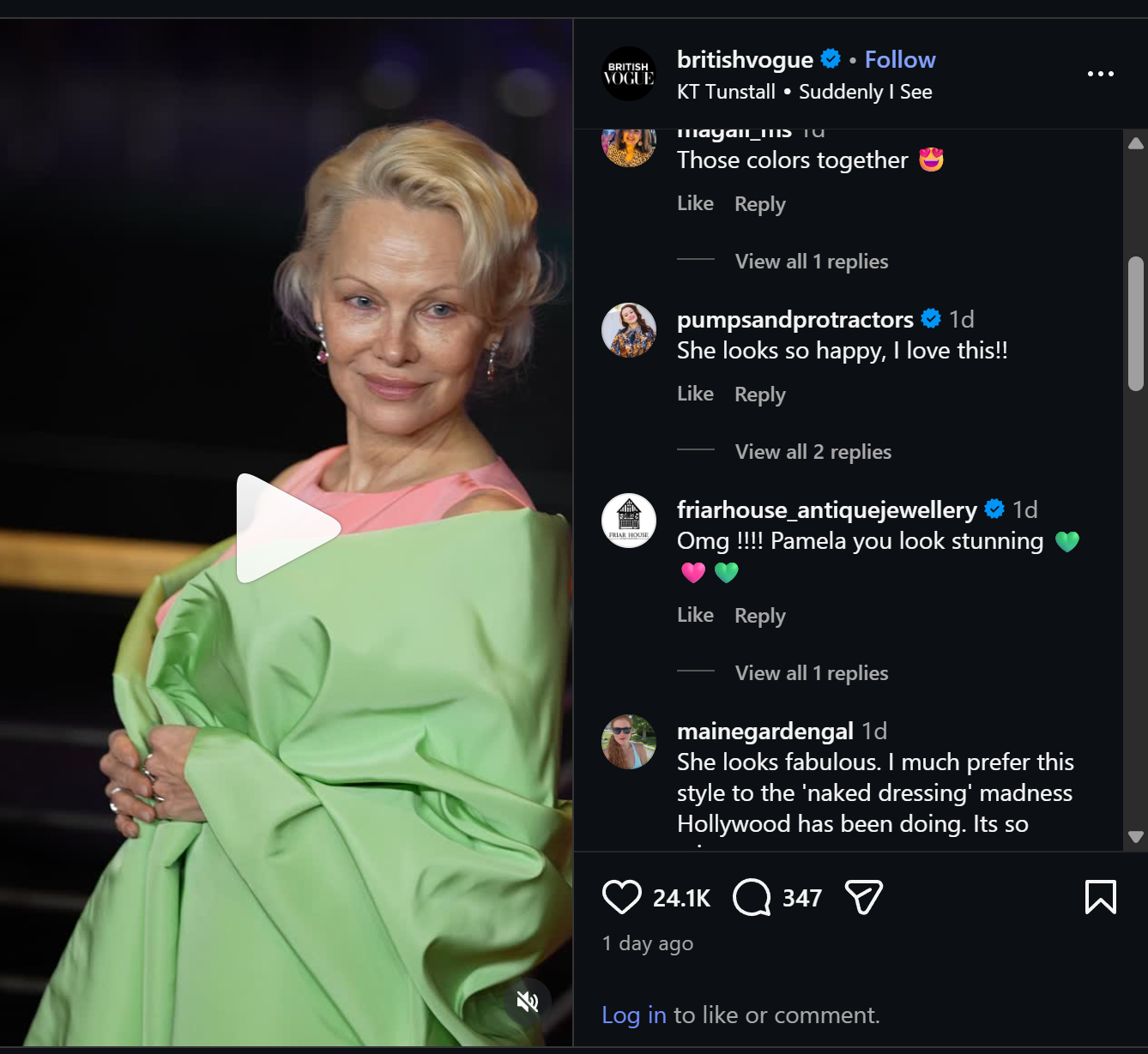
Task: Click the heart like icon
Action: pyautogui.click(x=622, y=897)
